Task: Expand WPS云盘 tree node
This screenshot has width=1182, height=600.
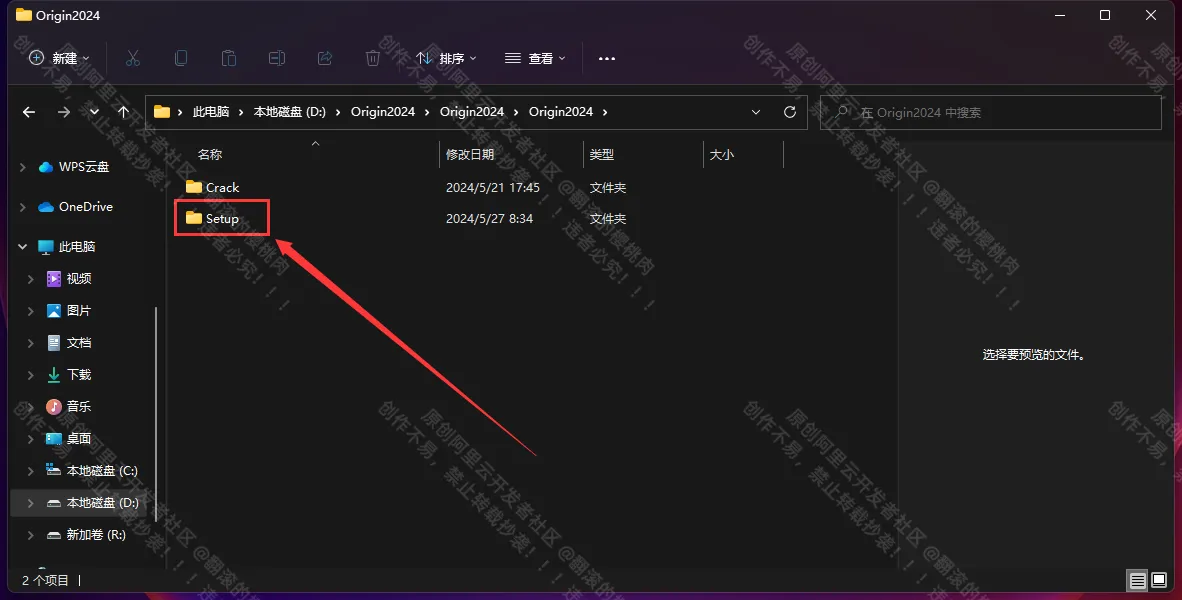Action: [22, 167]
